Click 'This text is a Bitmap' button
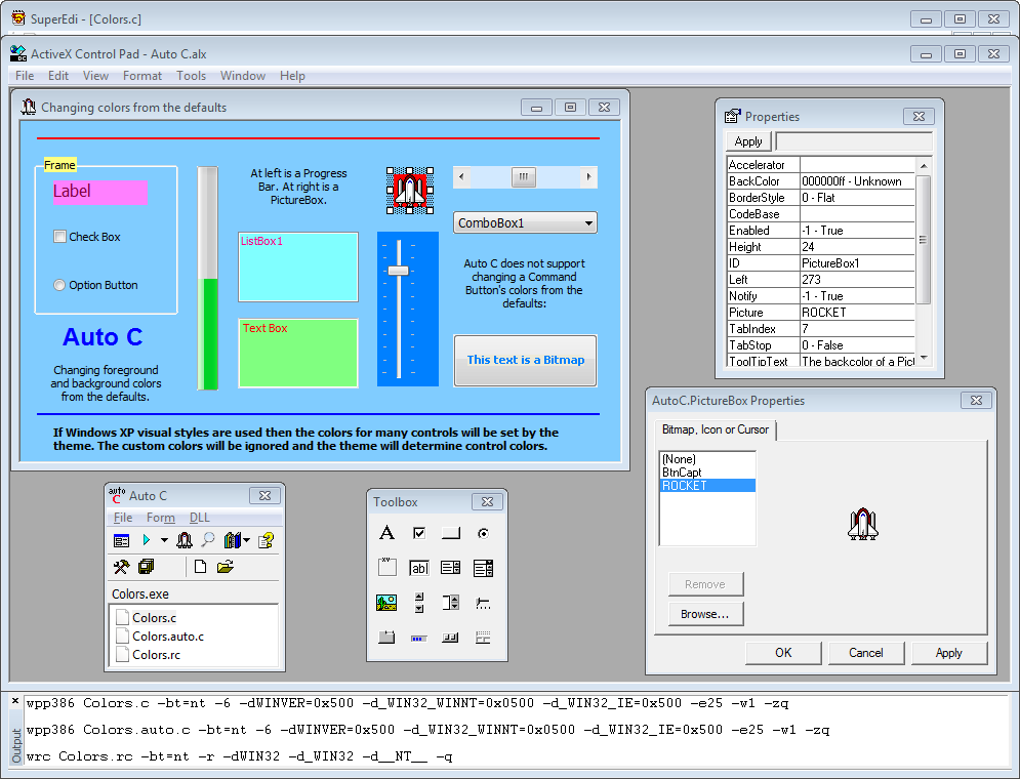1020x779 pixels. [525, 360]
